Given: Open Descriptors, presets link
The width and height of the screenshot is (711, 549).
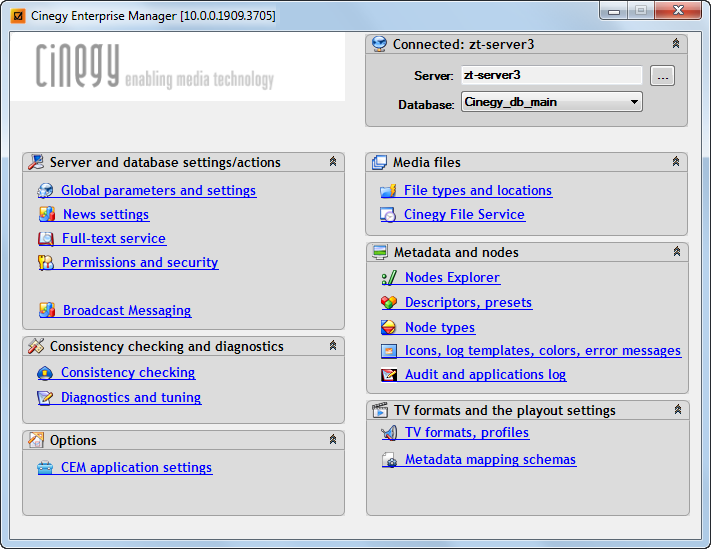Looking at the screenshot, I should click(468, 302).
